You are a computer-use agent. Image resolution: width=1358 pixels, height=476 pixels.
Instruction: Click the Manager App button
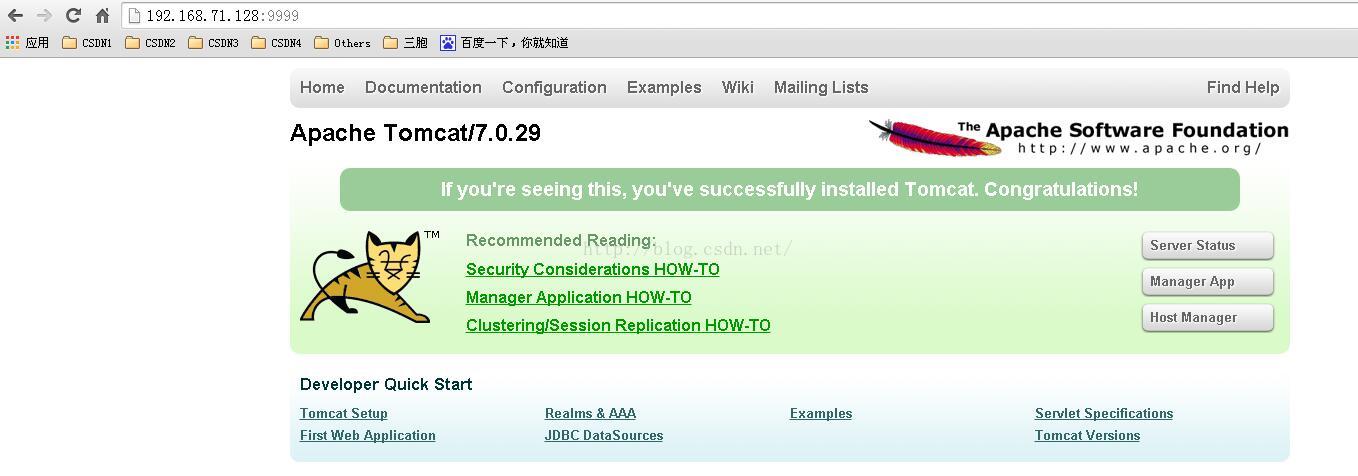click(x=1208, y=281)
